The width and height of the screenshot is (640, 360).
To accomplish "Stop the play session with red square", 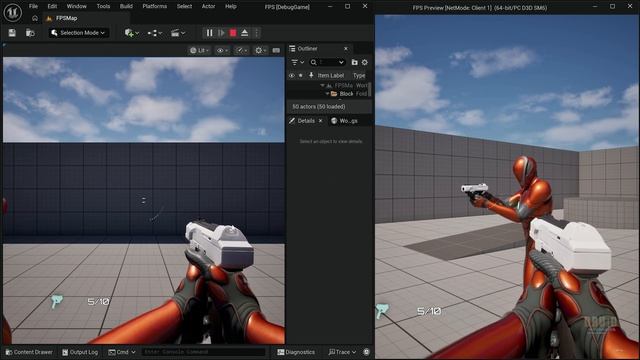I will click(x=233, y=33).
